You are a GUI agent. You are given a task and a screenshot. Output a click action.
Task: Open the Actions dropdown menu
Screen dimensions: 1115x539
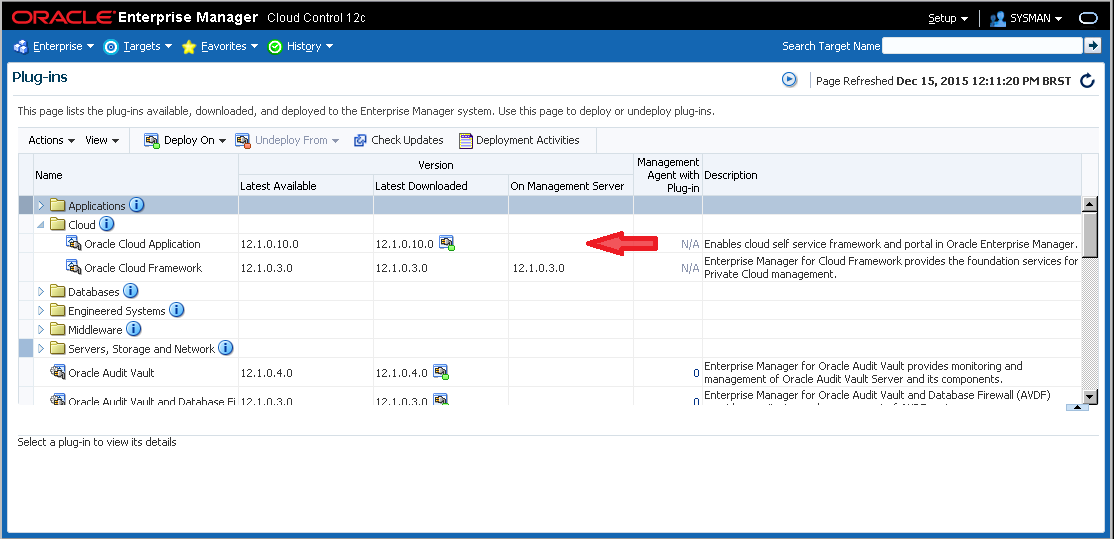pyautogui.click(x=51, y=140)
